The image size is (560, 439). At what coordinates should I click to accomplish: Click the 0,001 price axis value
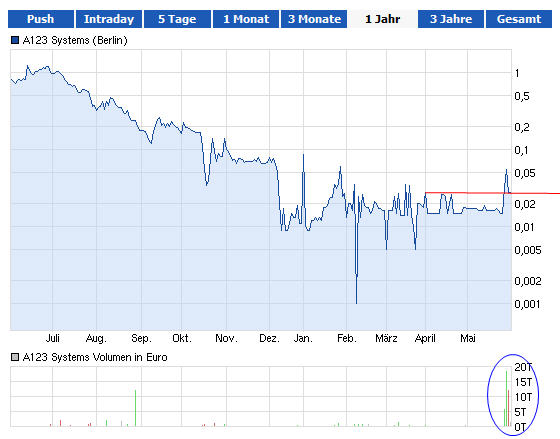point(527,304)
